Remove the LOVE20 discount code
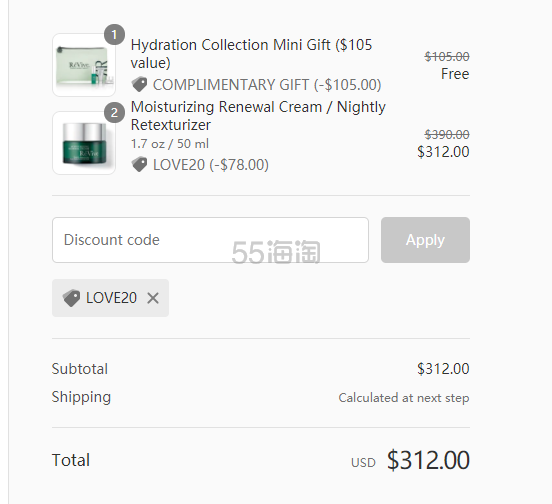The image size is (552, 504). [153, 298]
